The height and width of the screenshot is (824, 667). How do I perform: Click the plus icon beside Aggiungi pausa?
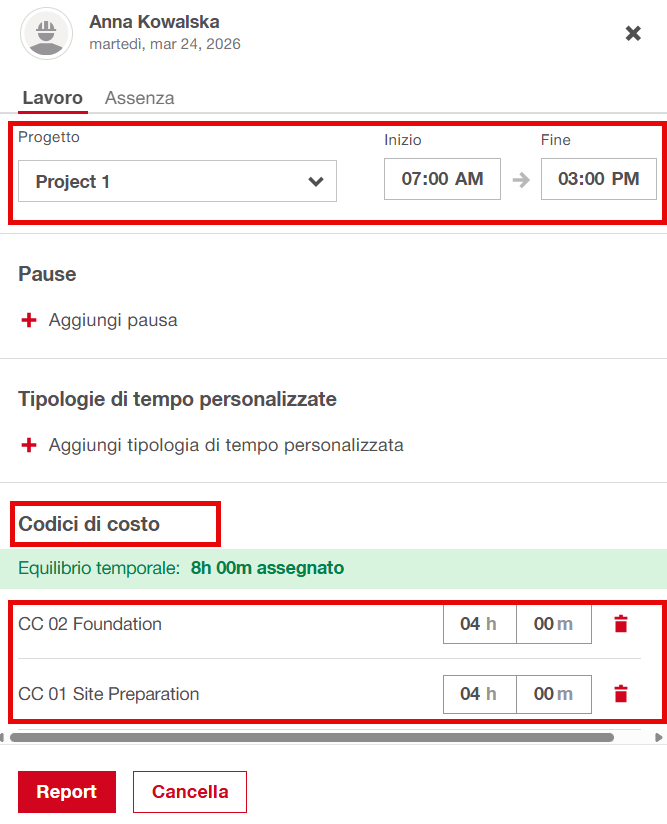pyautogui.click(x=28, y=321)
